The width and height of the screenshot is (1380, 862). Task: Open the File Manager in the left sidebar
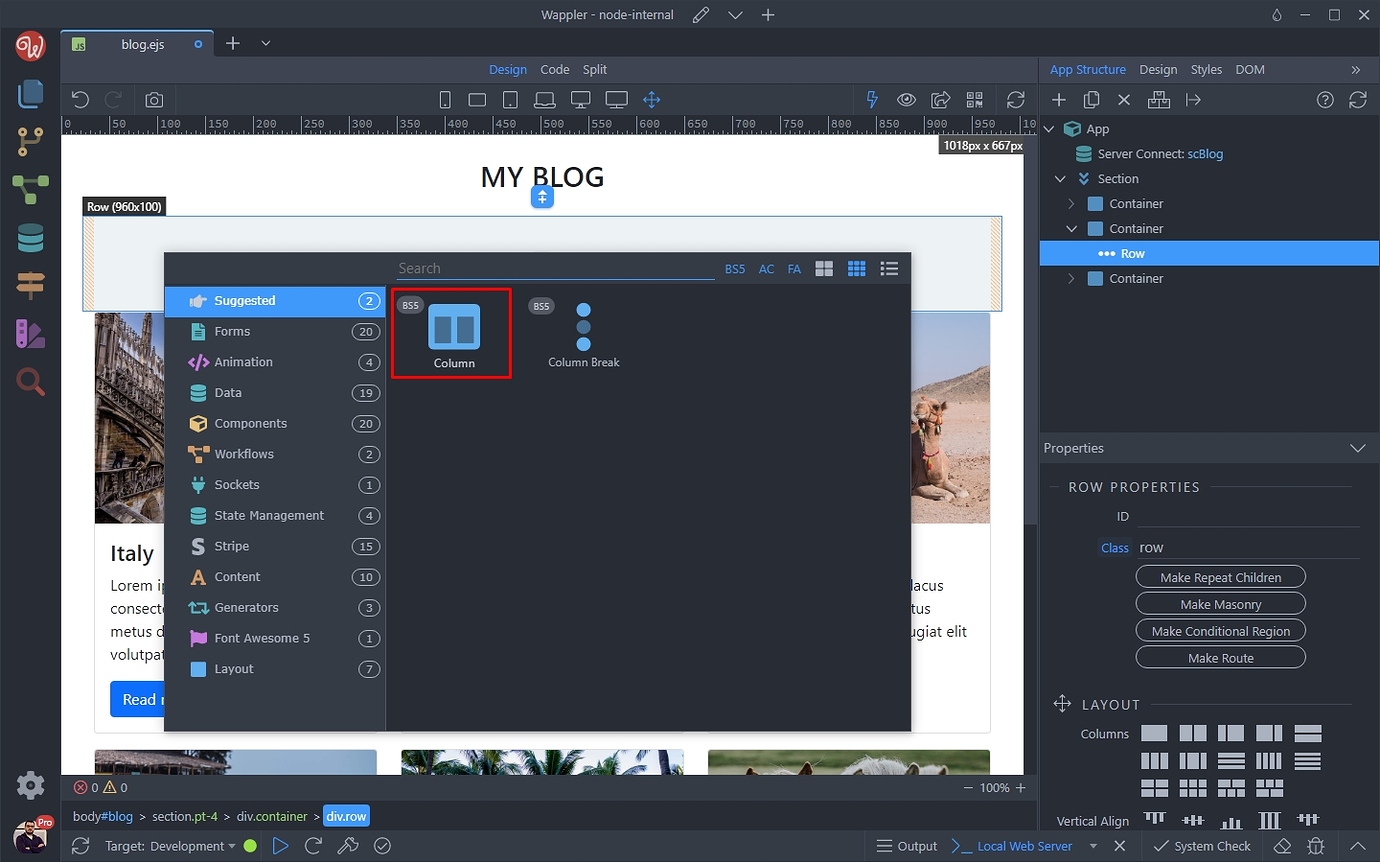(29, 93)
